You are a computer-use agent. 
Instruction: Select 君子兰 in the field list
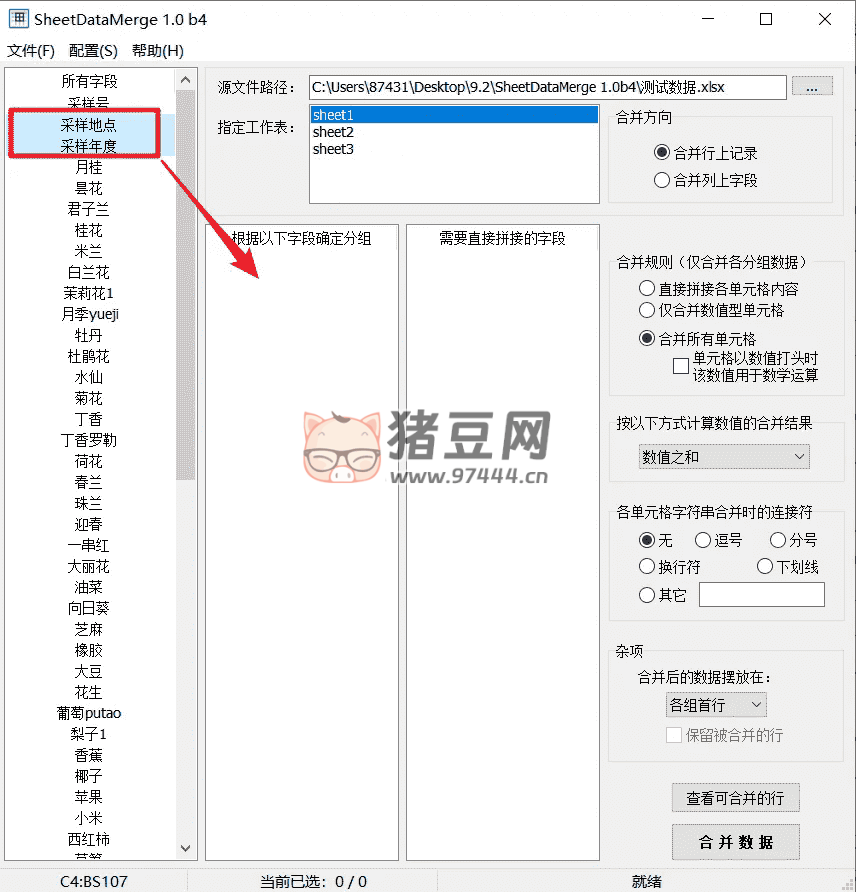coord(89,209)
